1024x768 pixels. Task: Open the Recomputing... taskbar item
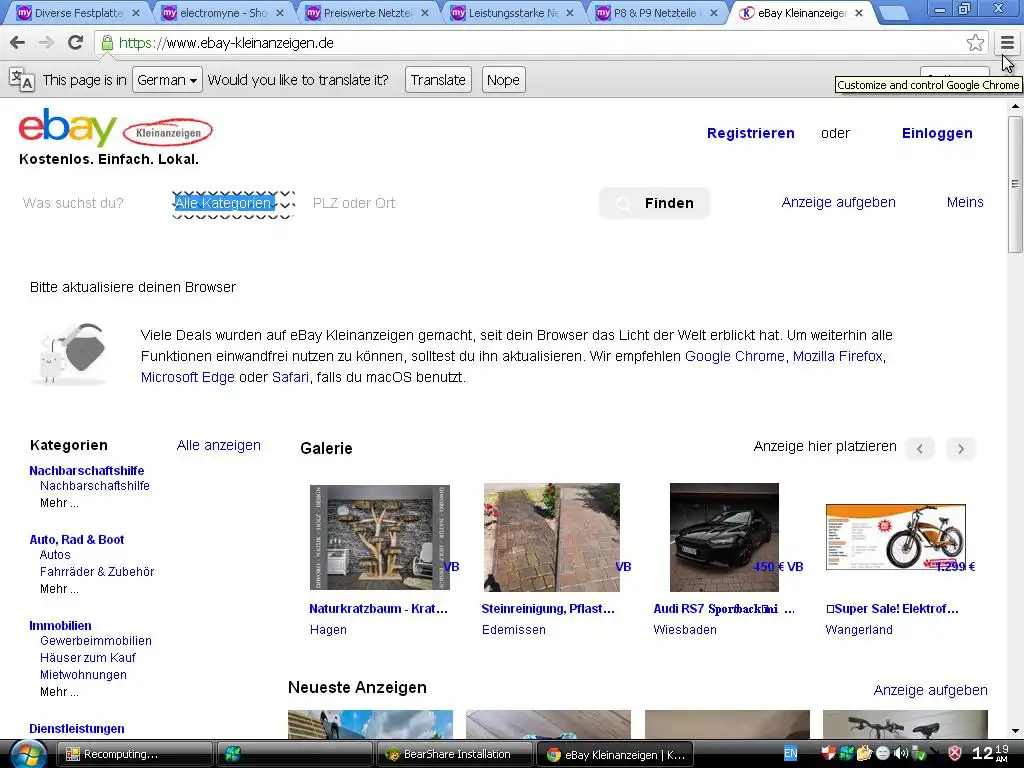click(135, 754)
